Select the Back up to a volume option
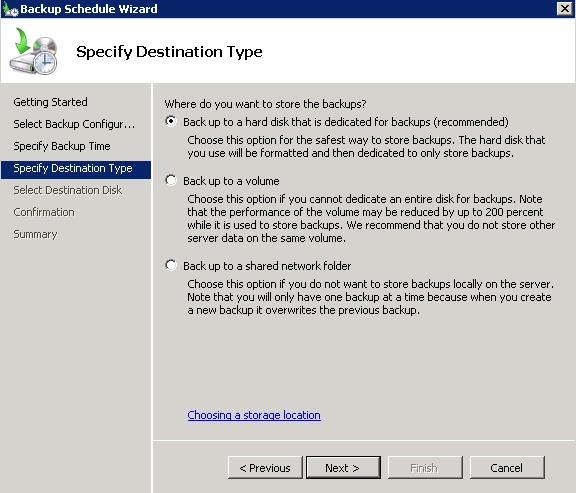Viewport: 576px width, 493px height. pyautogui.click(x=171, y=180)
